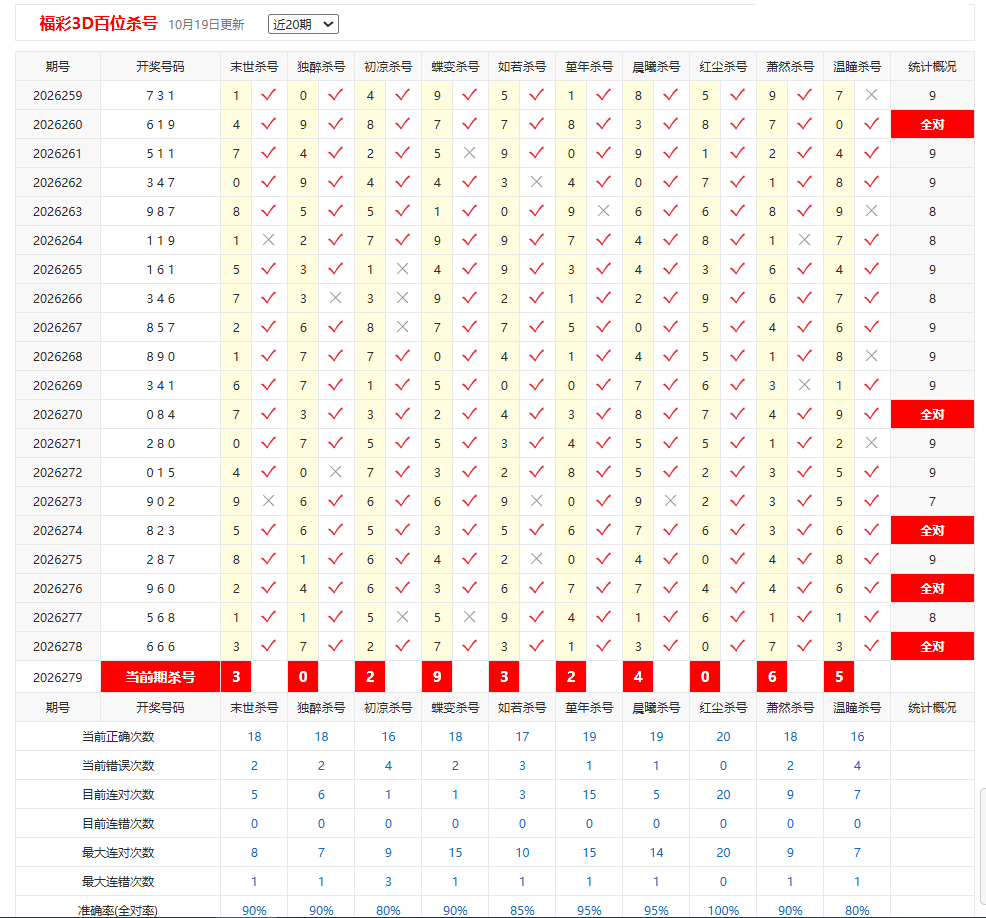Click the 福彩3D百位杀号 page title
986x918 pixels.
98,23
